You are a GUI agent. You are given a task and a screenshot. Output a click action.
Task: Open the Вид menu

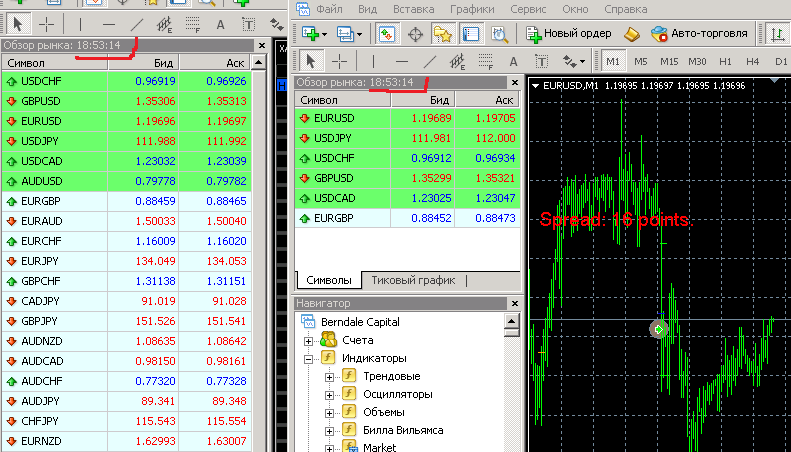(367, 9)
